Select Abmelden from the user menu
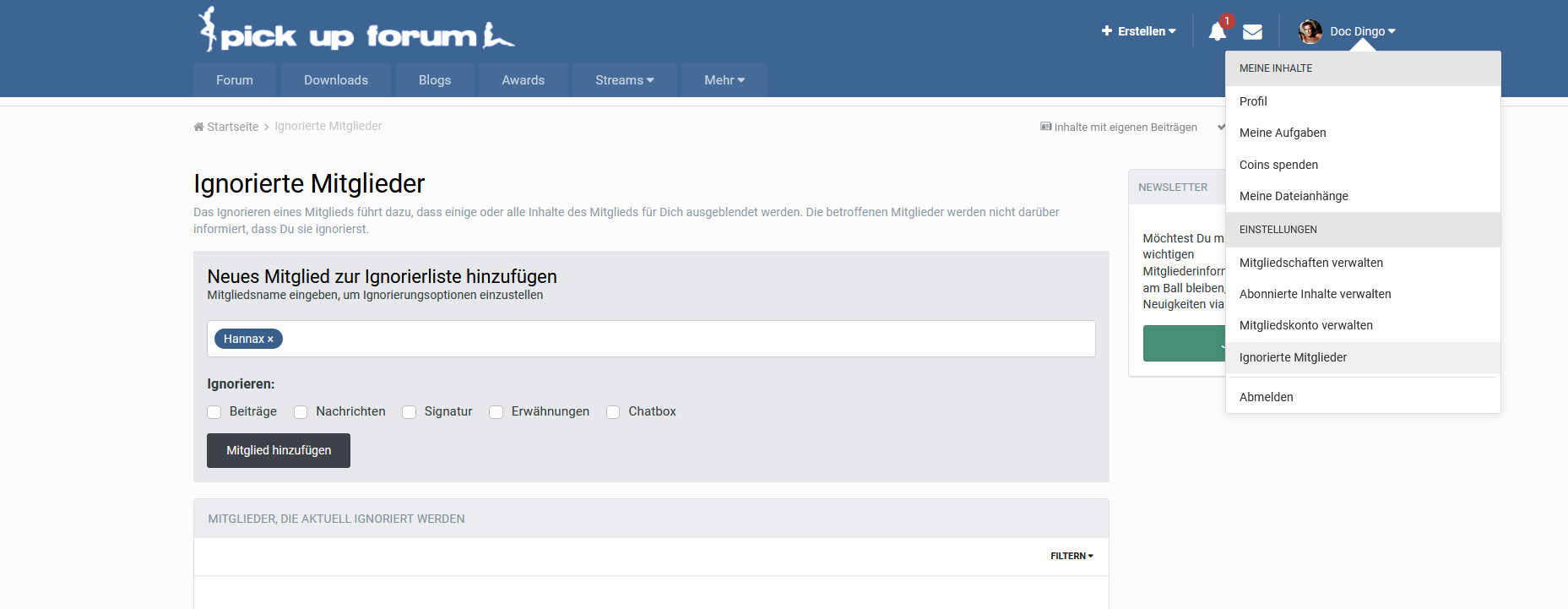 click(1266, 397)
